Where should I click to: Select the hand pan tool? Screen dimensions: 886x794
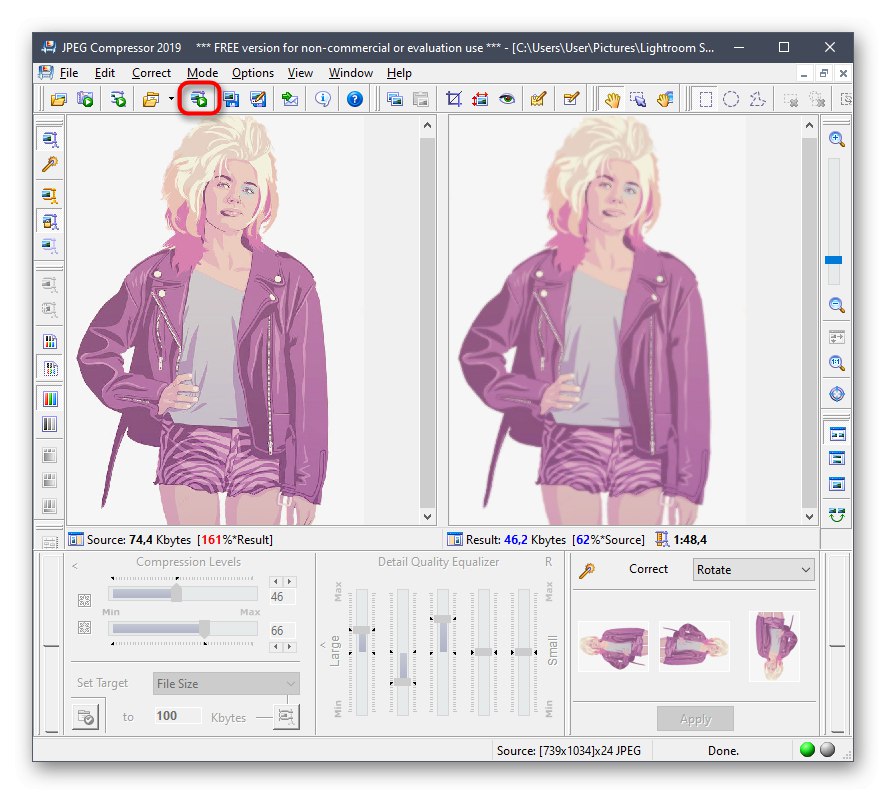point(610,99)
